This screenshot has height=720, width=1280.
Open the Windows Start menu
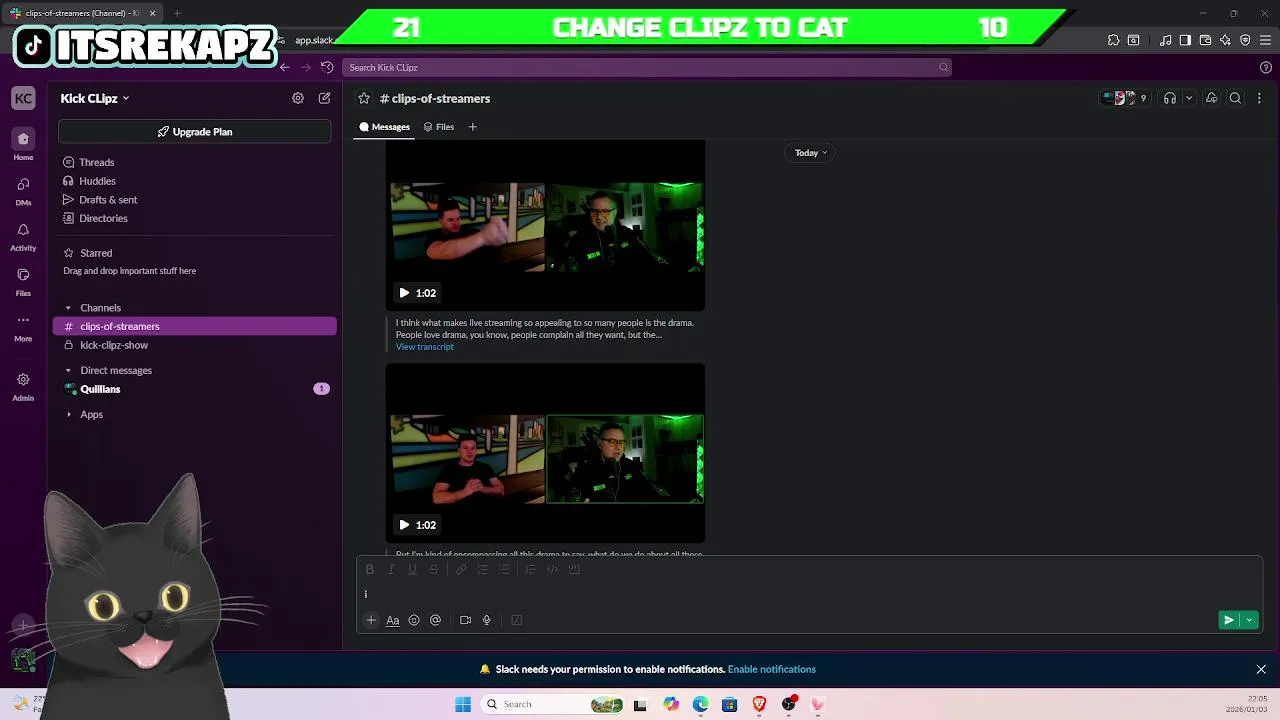click(463, 704)
